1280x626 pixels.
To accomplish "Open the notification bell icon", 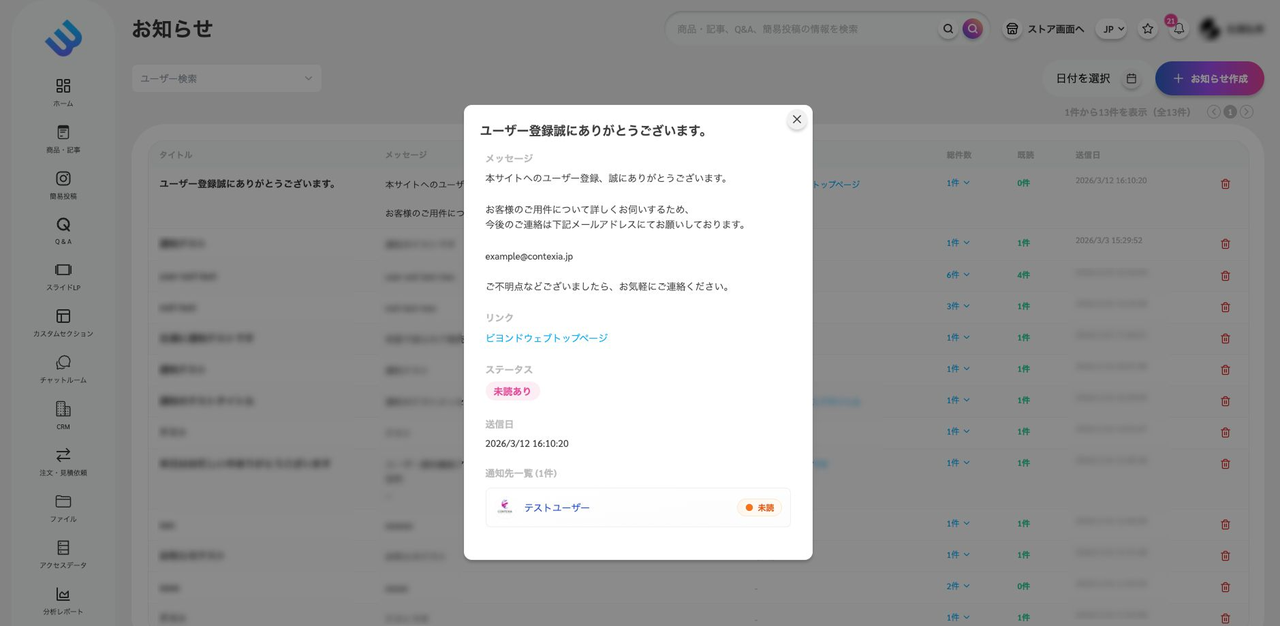I will (x=1178, y=29).
